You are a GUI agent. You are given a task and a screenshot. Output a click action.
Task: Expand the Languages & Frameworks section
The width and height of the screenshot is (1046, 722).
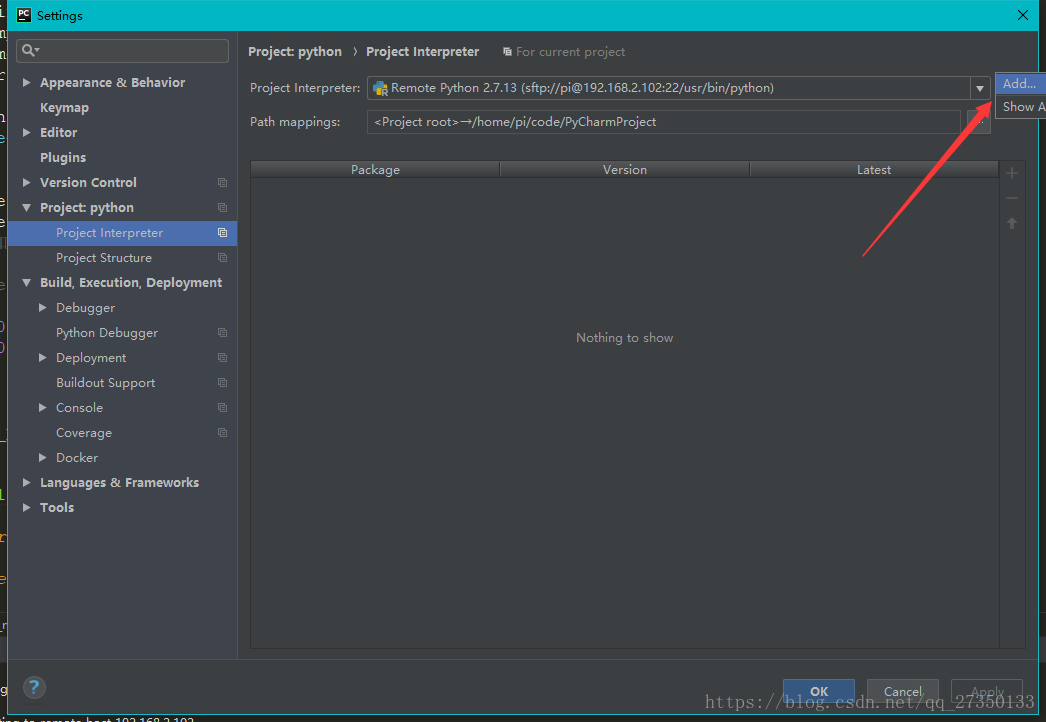pyautogui.click(x=27, y=482)
